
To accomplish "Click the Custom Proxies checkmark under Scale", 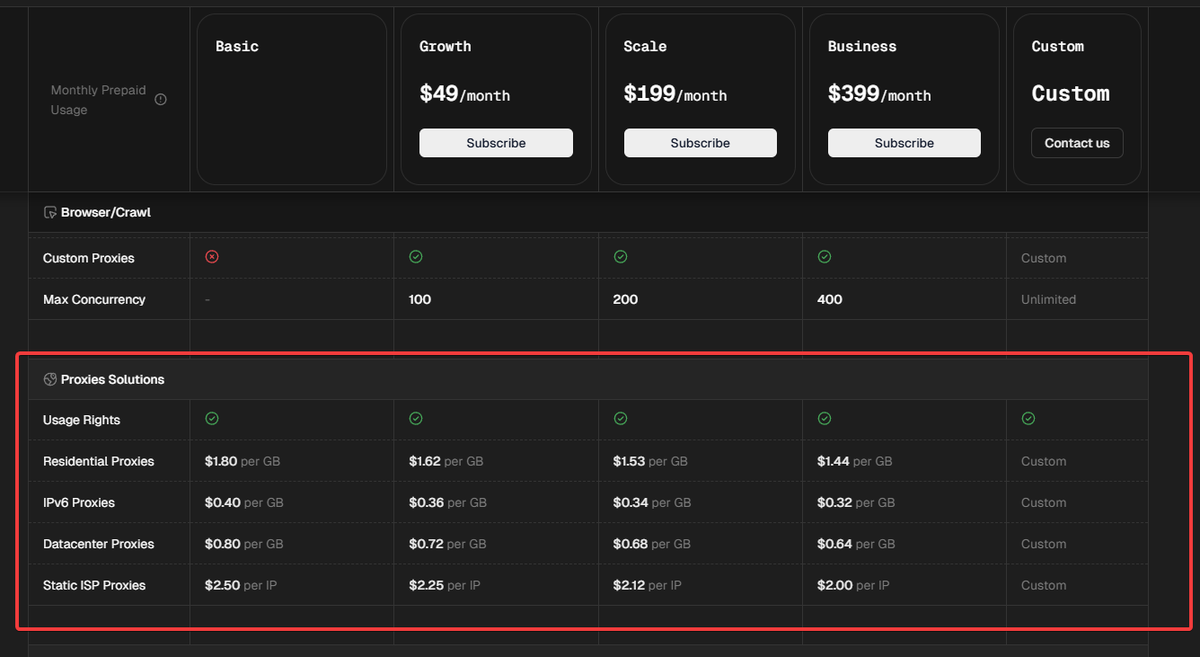I will tap(620, 257).
